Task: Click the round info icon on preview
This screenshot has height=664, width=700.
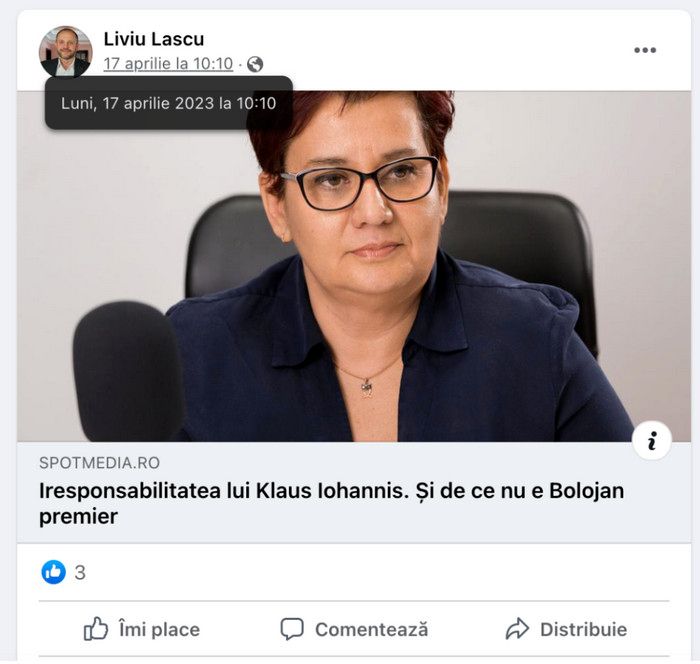Action: tap(652, 441)
